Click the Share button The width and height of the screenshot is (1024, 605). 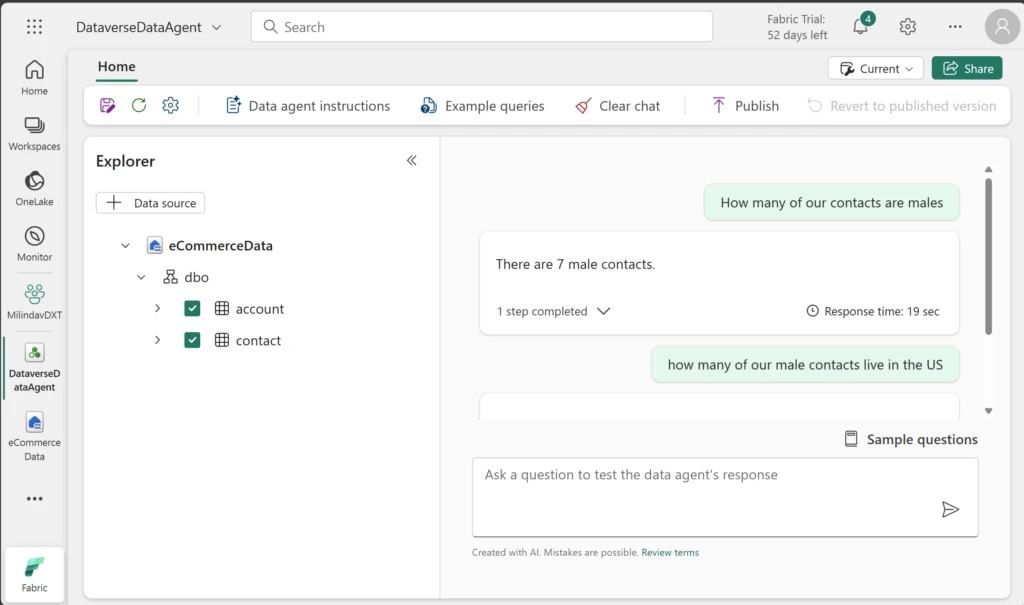tap(966, 67)
